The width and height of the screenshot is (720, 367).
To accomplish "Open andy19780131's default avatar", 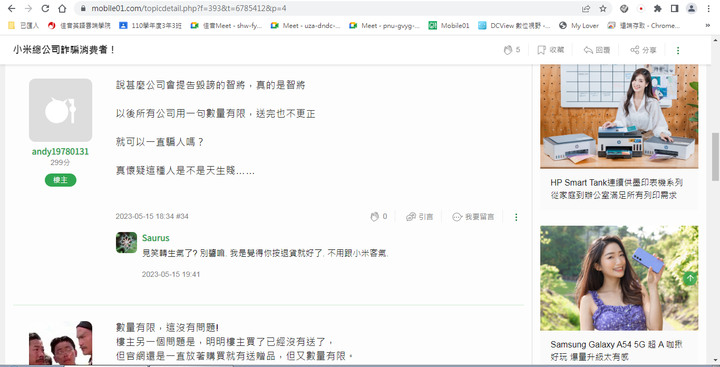I will (x=61, y=110).
